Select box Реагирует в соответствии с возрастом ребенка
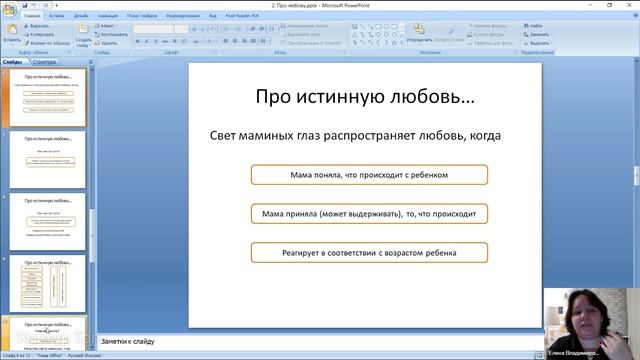Screen dimensions: 640x360 (369, 253)
